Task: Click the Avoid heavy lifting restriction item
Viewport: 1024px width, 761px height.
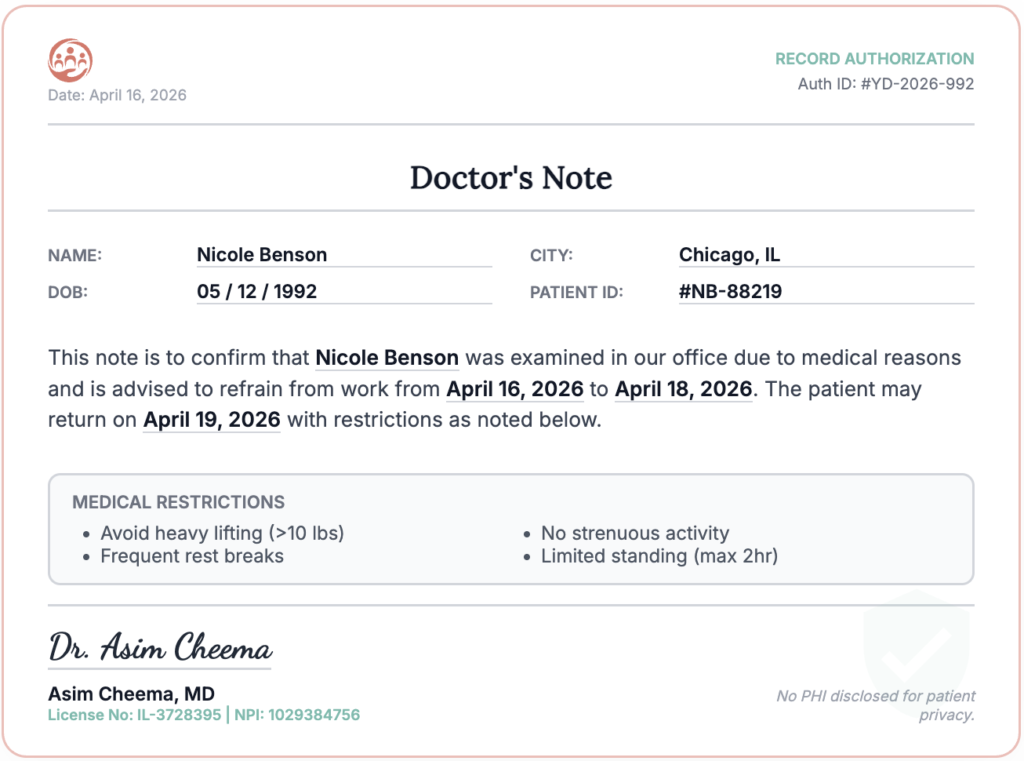Action: pyautogui.click(x=222, y=534)
